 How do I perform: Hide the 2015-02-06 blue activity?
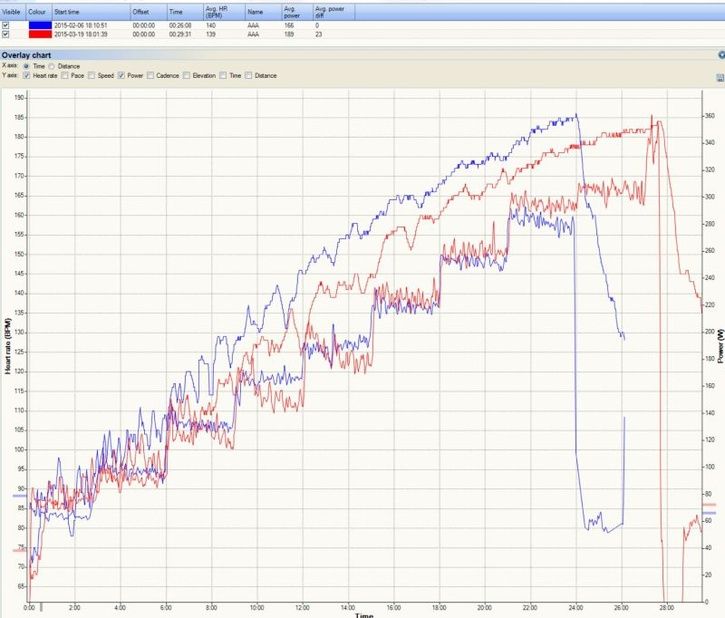(x=6, y=24)
